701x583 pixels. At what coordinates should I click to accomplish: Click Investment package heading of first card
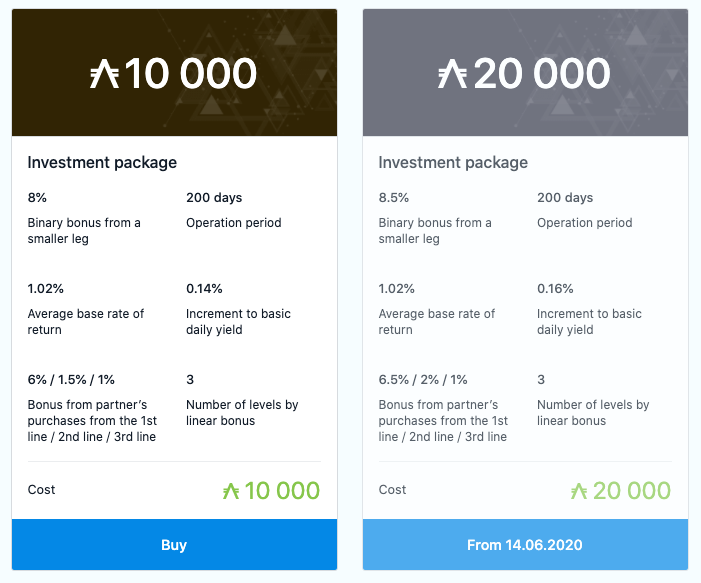(102, 163)
